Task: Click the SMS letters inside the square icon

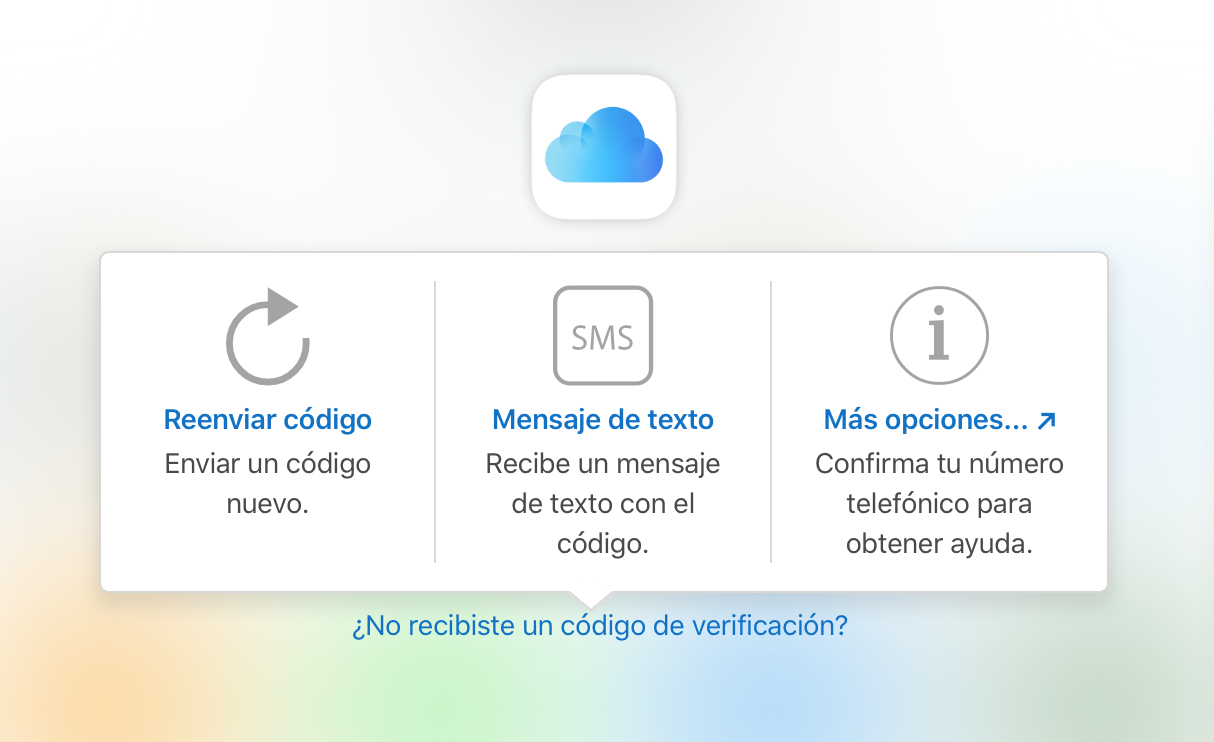Action: [603, 337]
